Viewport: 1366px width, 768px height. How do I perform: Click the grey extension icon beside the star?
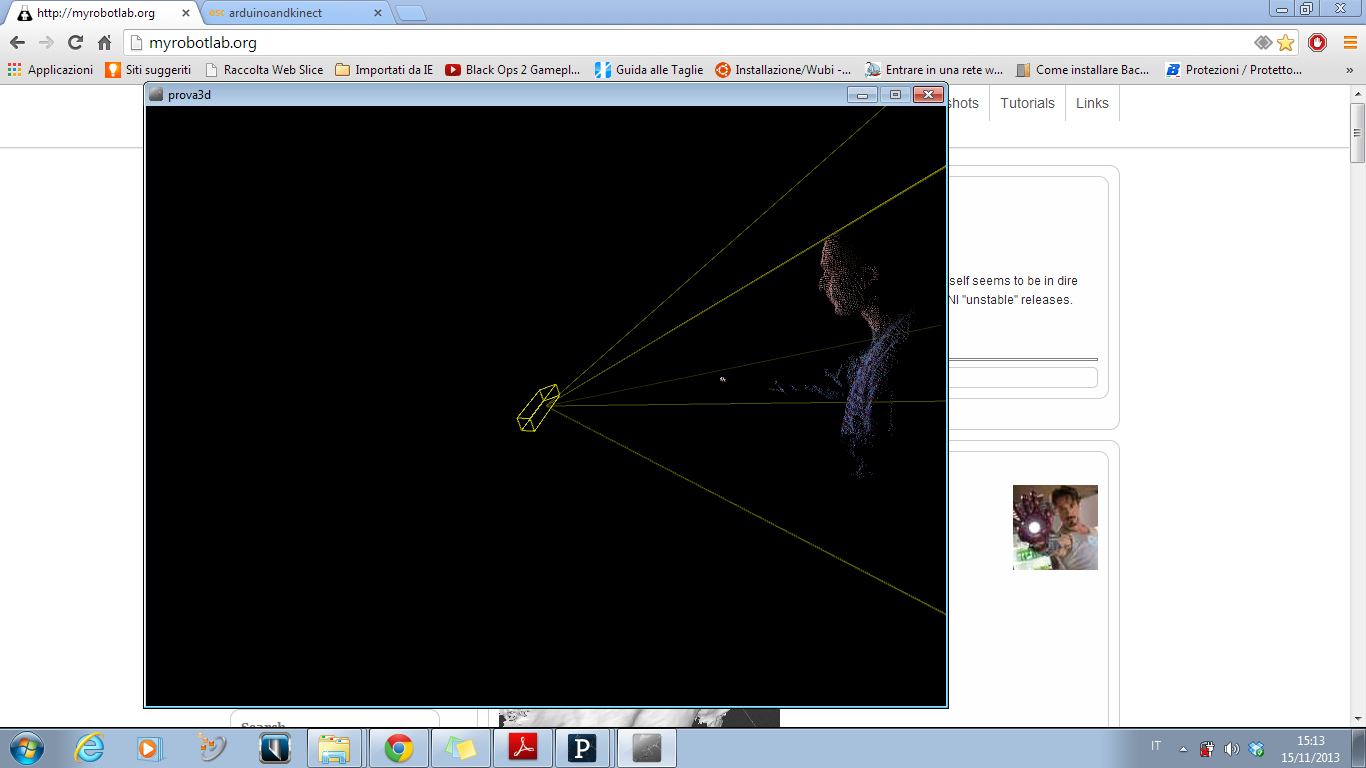(x=1264, y=43)
